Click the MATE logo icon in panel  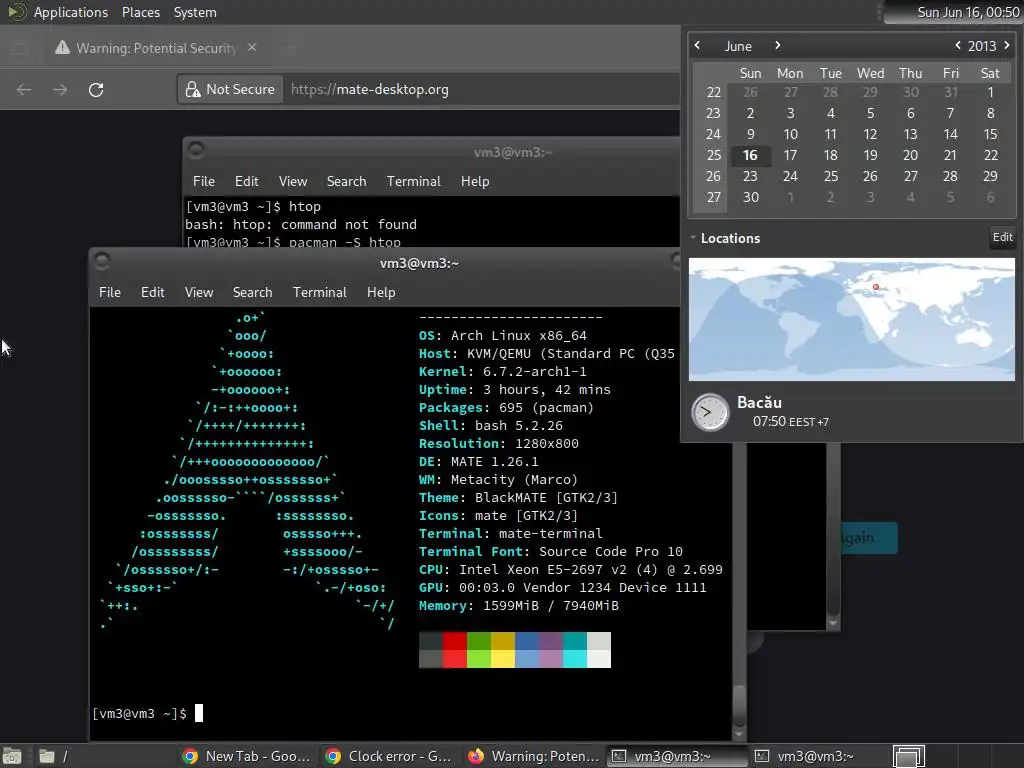tap(16, 12)
